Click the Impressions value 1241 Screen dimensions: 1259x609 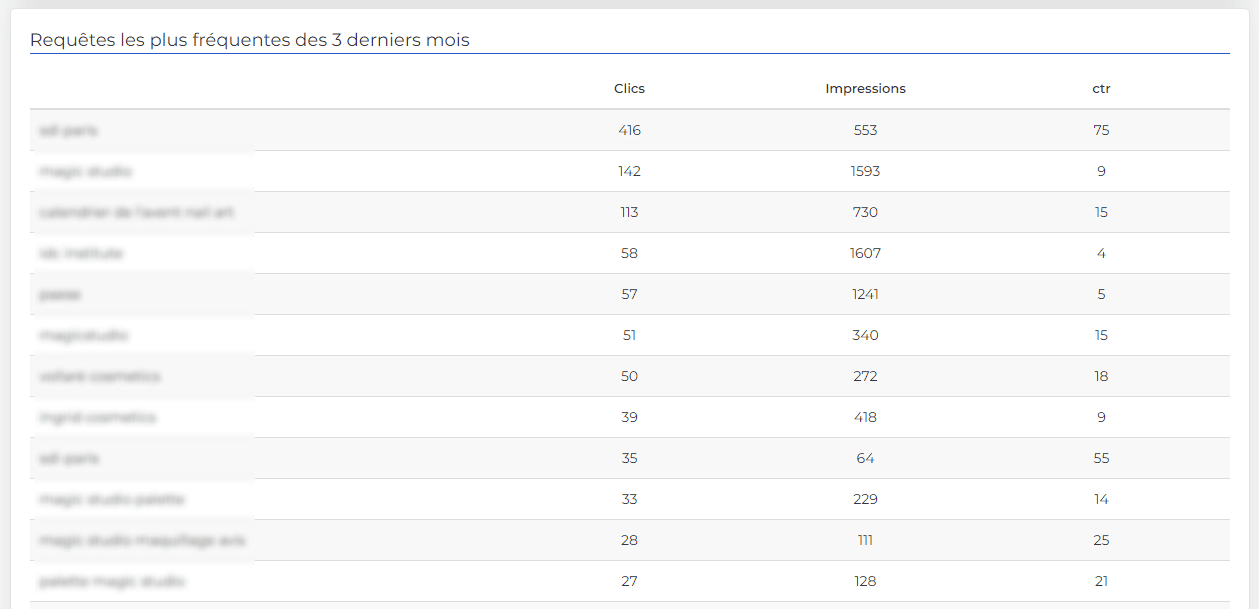pos(865,294)
